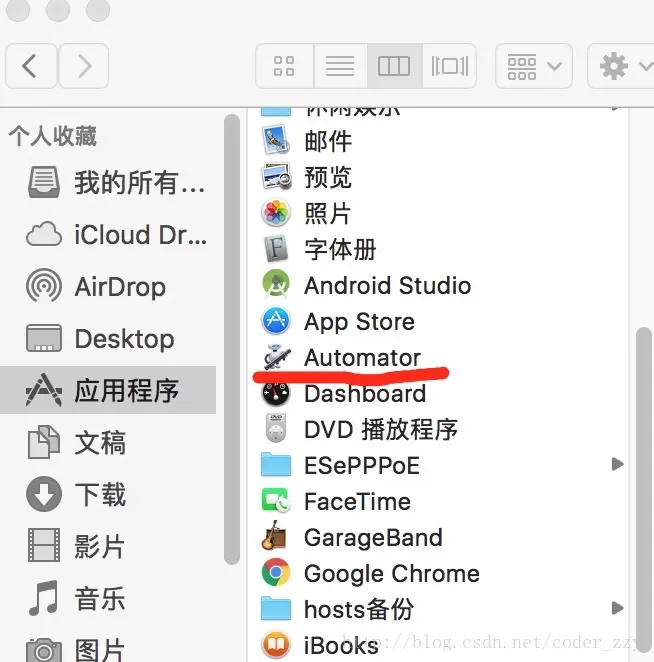Expand hosts备份 folder arrow
Screen dimensions: 654x662
pos(618,608)
